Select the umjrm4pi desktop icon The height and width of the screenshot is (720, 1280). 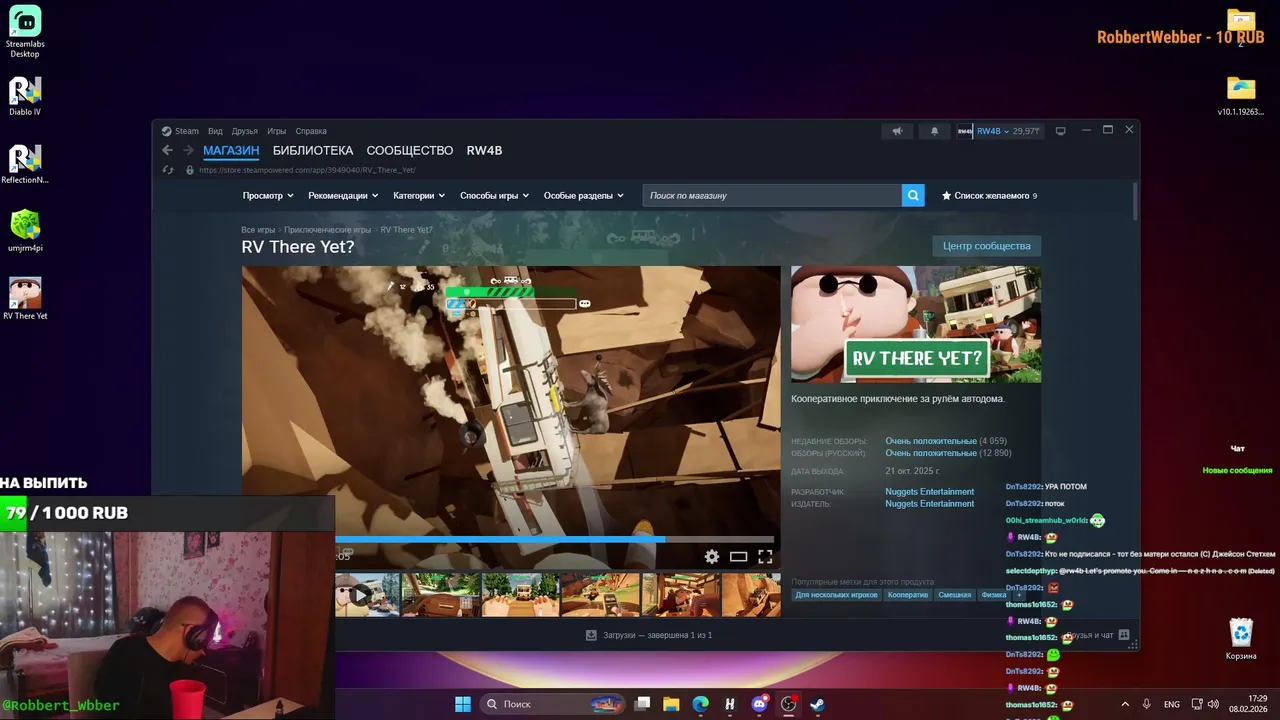click(x=25, y=231)
